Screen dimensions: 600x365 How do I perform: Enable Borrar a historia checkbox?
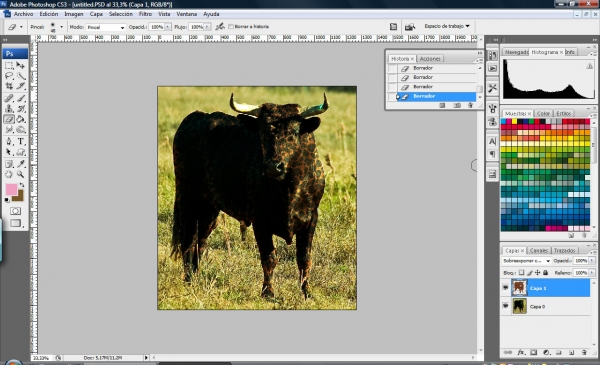[231, 26]
